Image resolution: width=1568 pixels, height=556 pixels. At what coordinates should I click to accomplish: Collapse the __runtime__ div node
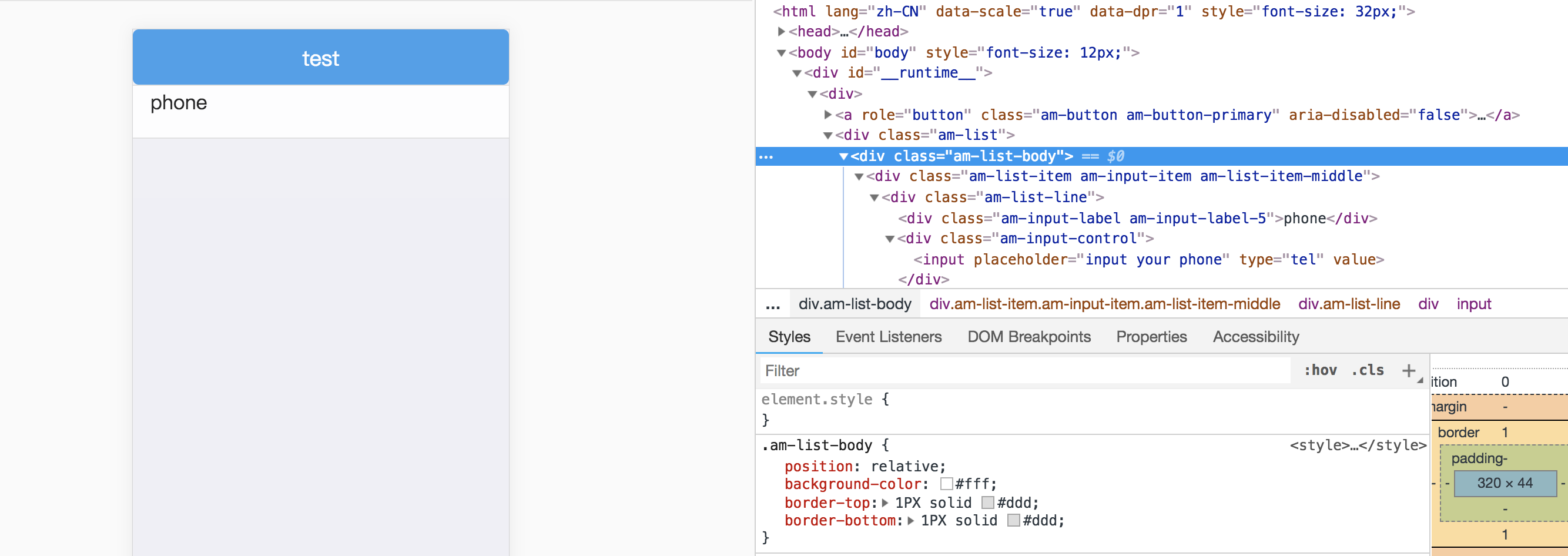pyautogui.click(x=797, y=73)
